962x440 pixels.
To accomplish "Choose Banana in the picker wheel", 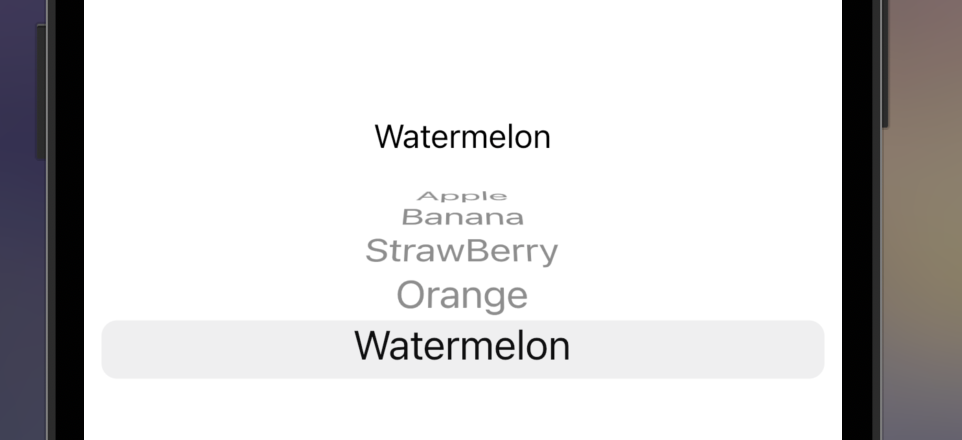I will [x=463, y=217].
